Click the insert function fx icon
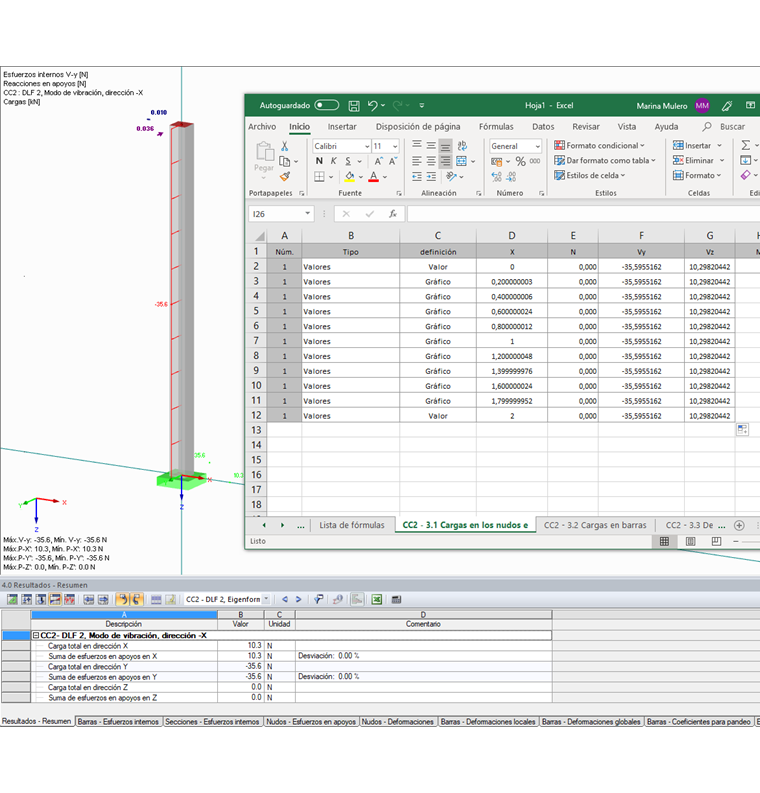760x793 pixels. 393,214
